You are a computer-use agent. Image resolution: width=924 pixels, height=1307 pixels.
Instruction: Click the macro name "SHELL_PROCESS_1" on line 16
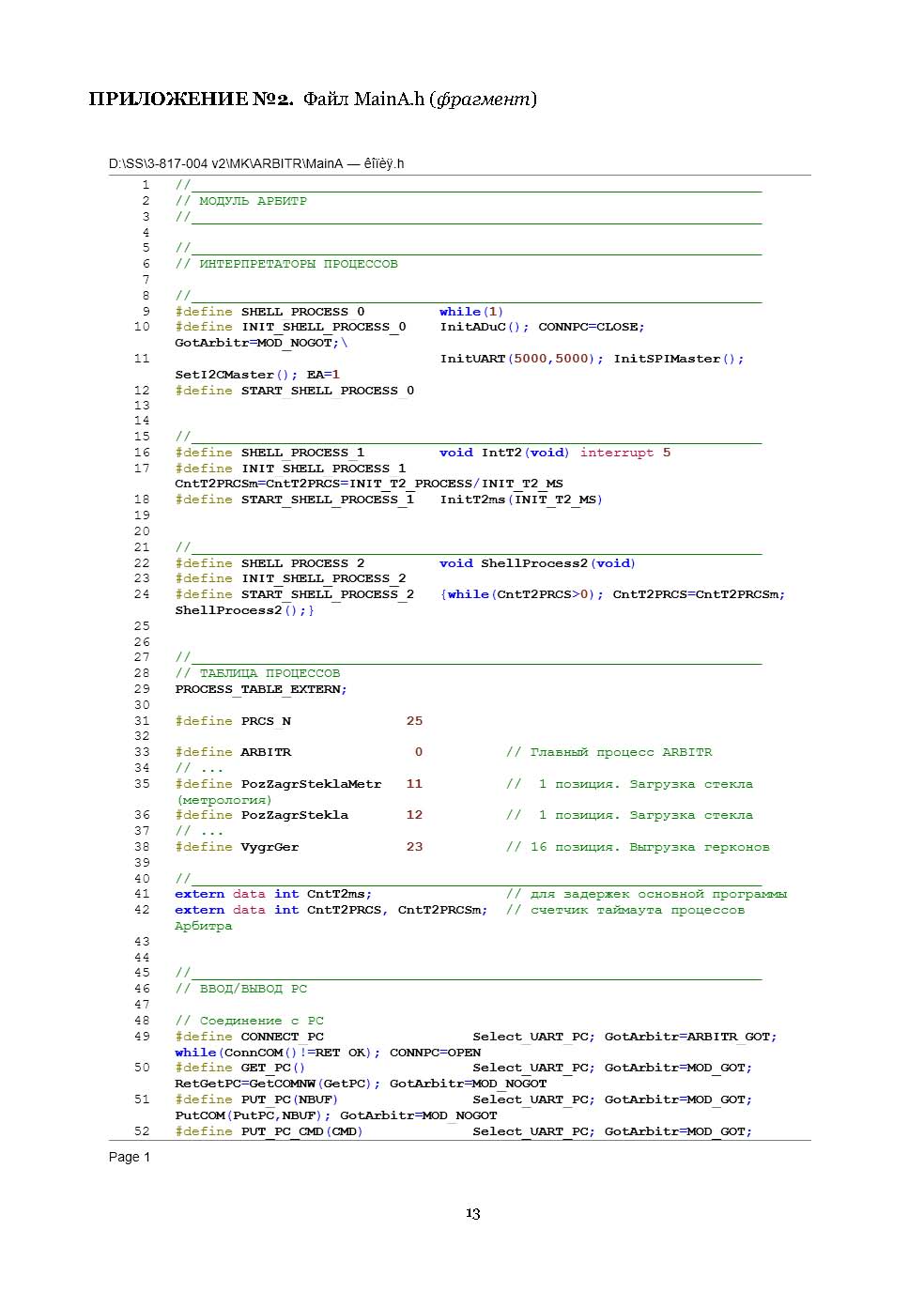[x=302, y=453]
